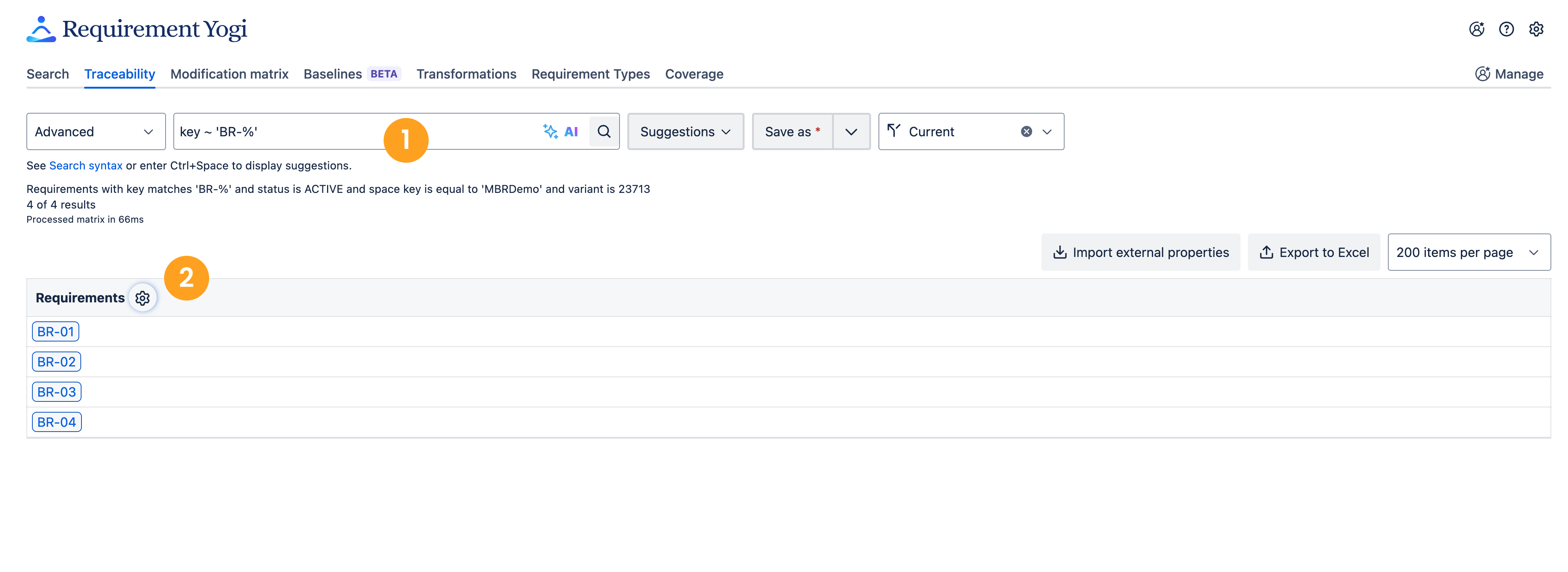This screenshot has height=572, width=1568.
Task: Clear the Current baseline selection
Action: pos(1025,131)
